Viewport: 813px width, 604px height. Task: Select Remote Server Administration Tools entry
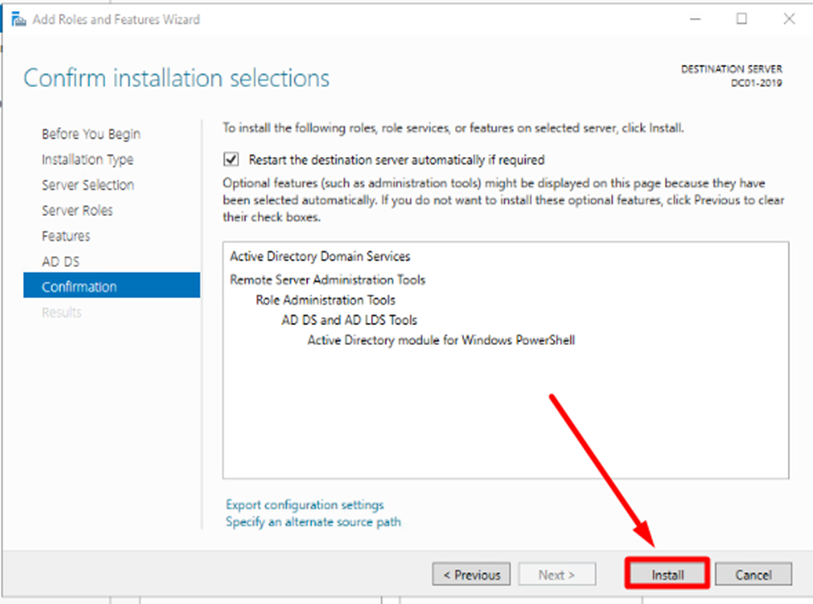tap(327, 280)
